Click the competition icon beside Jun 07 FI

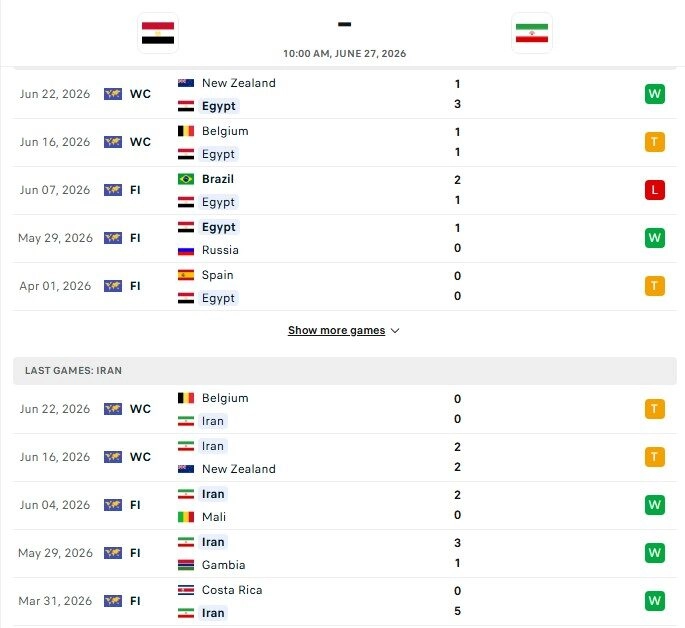point(113,190)
